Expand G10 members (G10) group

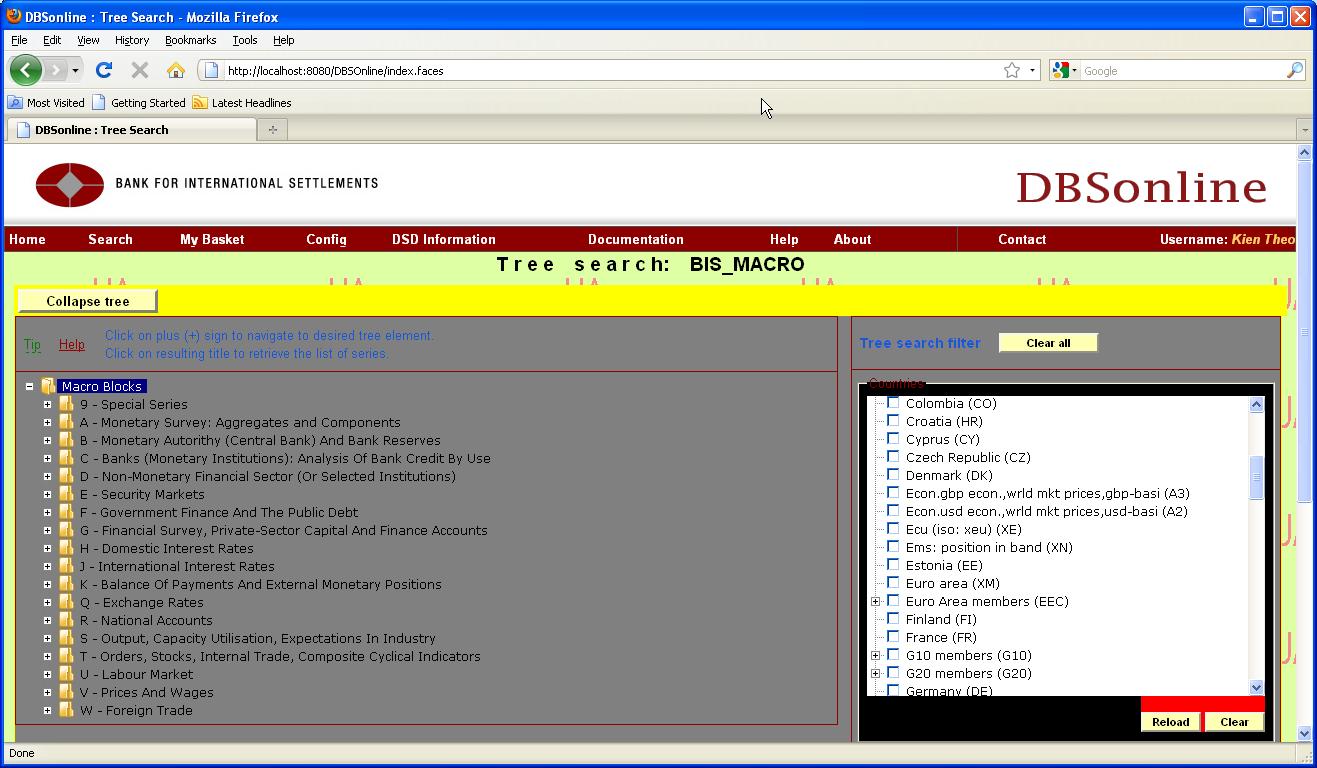[x=875, y=656]
